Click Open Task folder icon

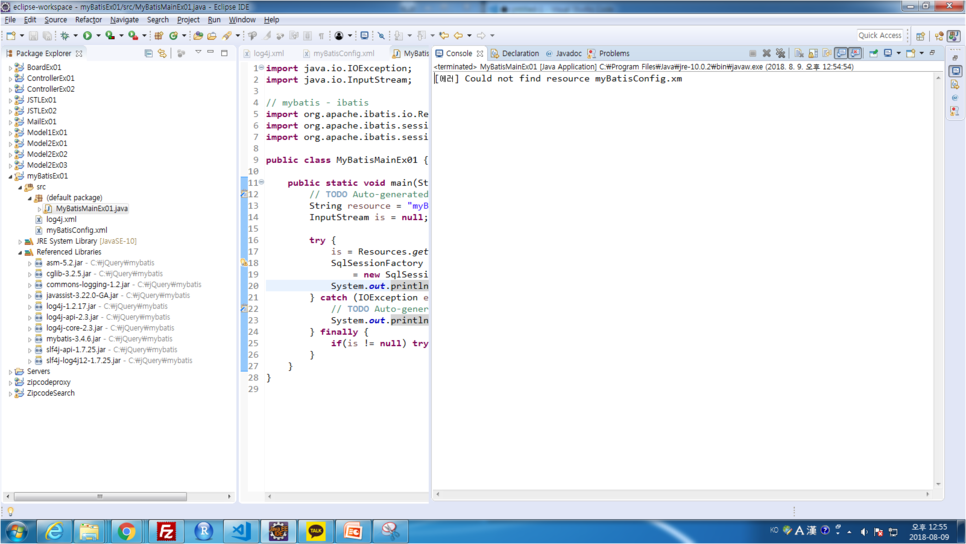pos(211,36)
